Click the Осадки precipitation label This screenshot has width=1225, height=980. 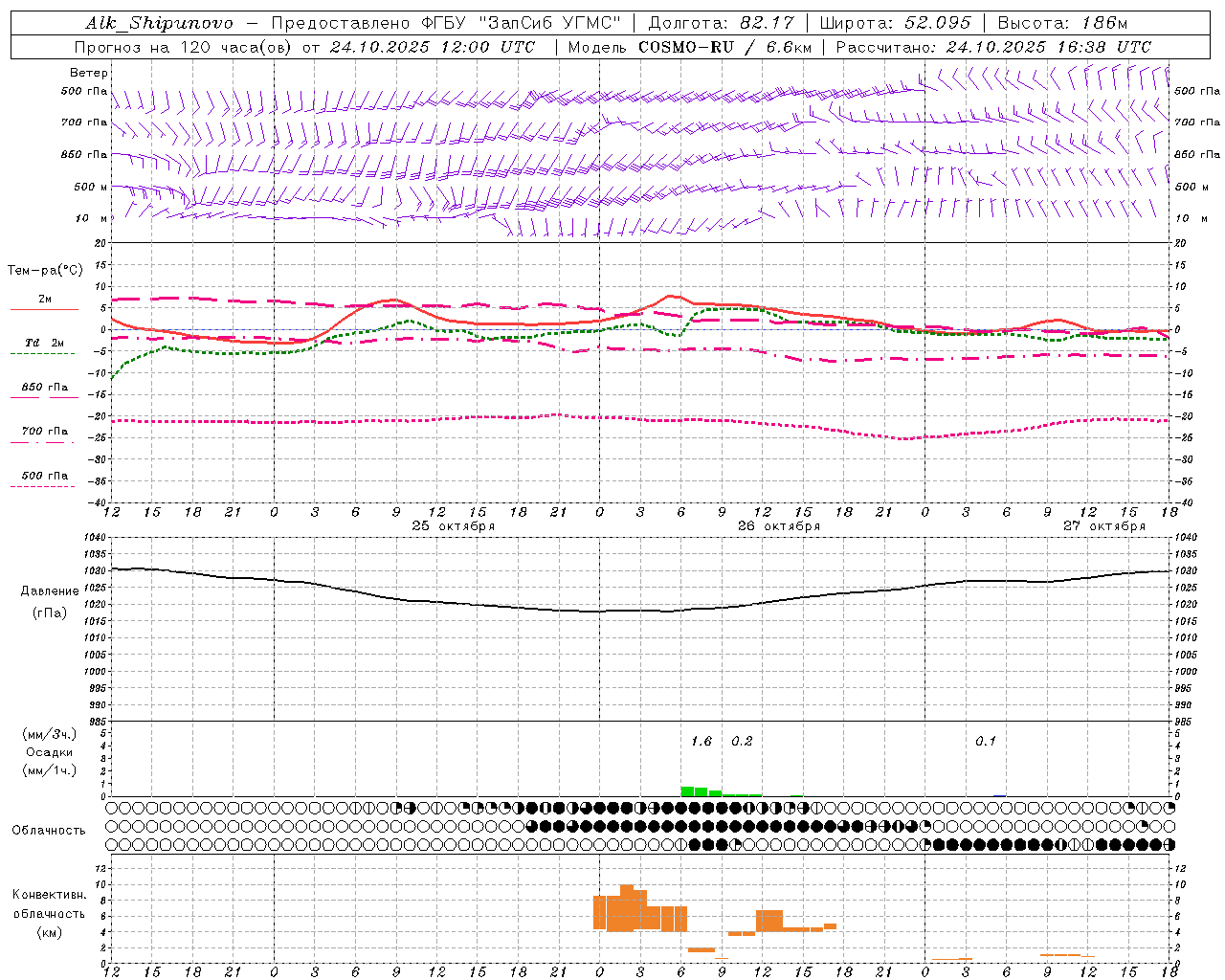point(49,752)
